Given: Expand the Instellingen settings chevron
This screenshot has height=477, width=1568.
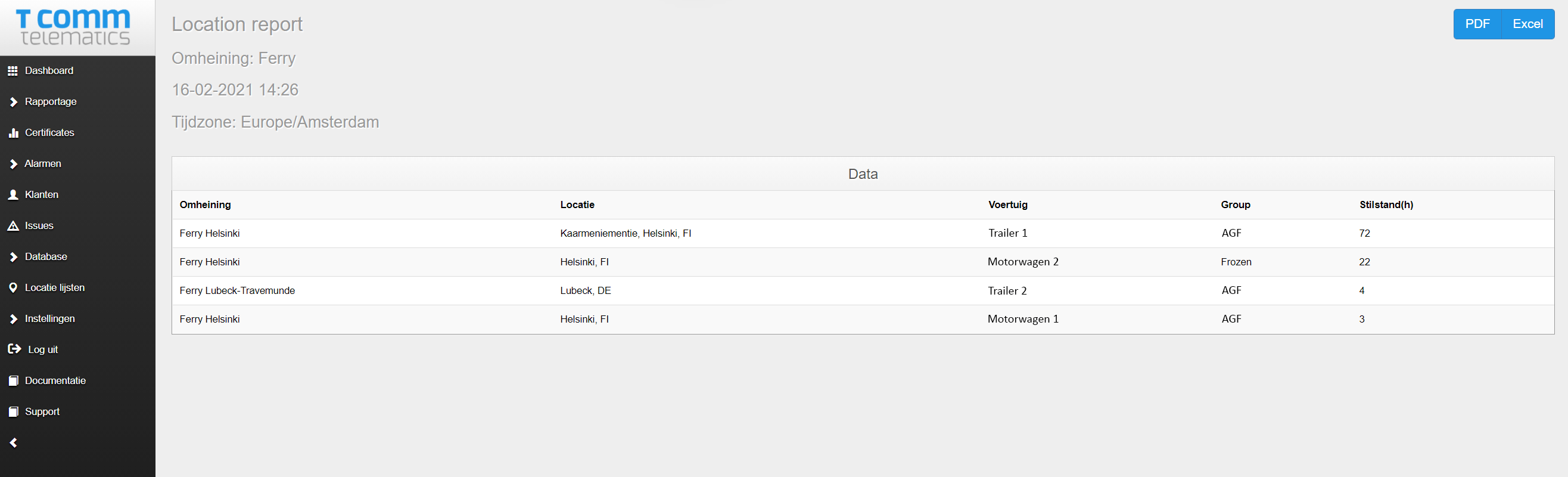Looking at the screenshot, I should 13,318.
